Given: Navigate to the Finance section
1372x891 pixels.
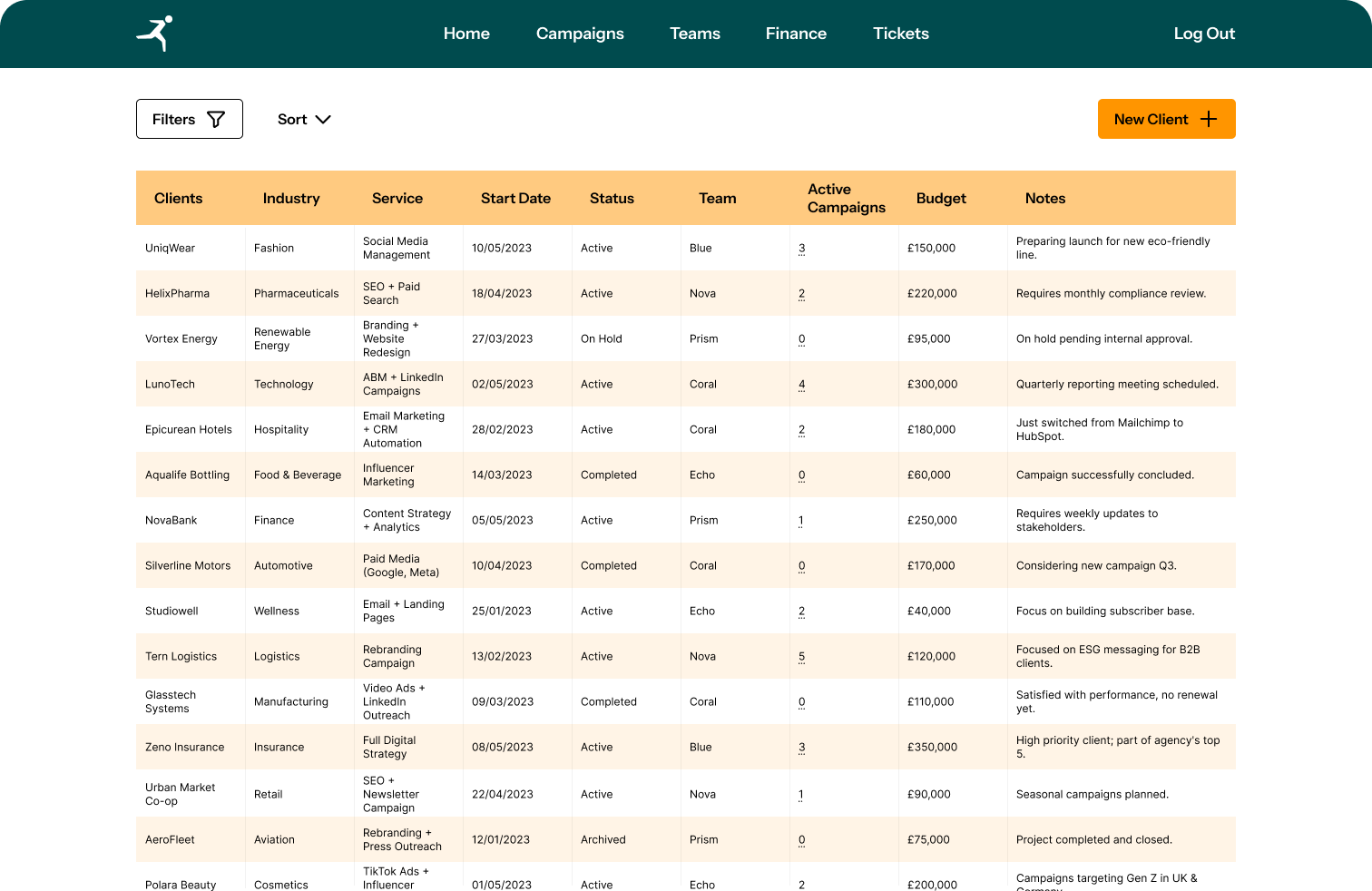Looking at the screenshot, I should pyautogui.click(x=796, y=34).
